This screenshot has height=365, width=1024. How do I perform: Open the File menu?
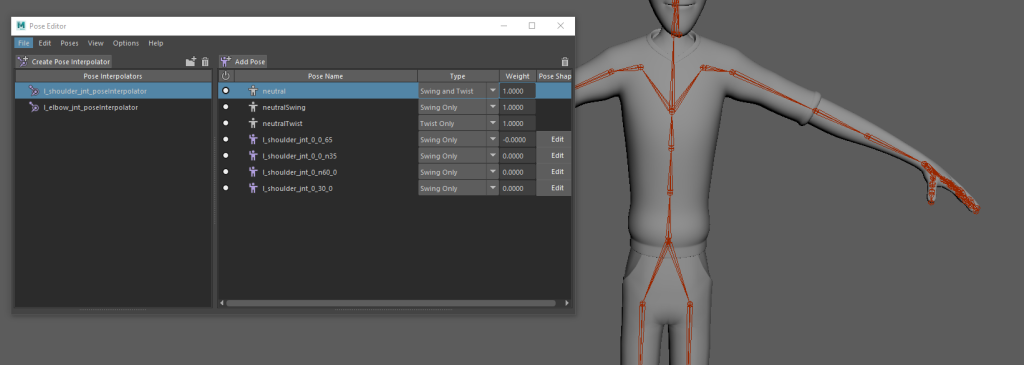(x=24, y=43)
